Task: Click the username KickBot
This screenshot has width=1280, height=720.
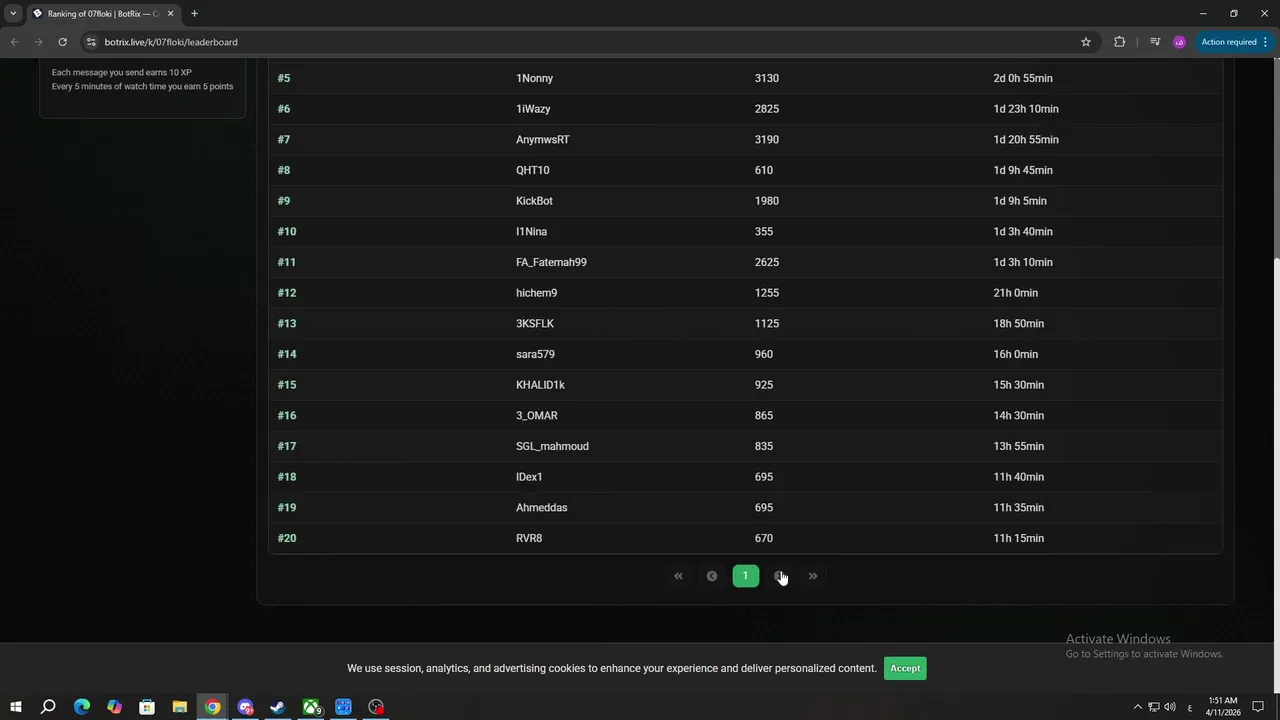Action: pos(534,201)
